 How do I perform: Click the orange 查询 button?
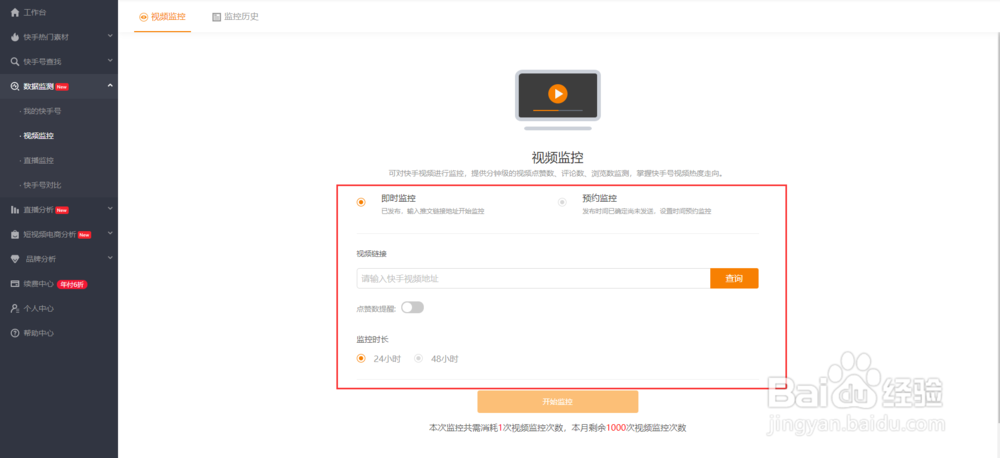(734, 279)
